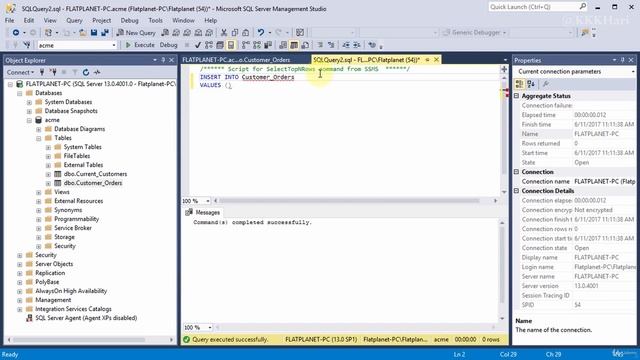Click the Cut scissors icon
This screenshot has width=640, height=360.
[x=224, y=33]
